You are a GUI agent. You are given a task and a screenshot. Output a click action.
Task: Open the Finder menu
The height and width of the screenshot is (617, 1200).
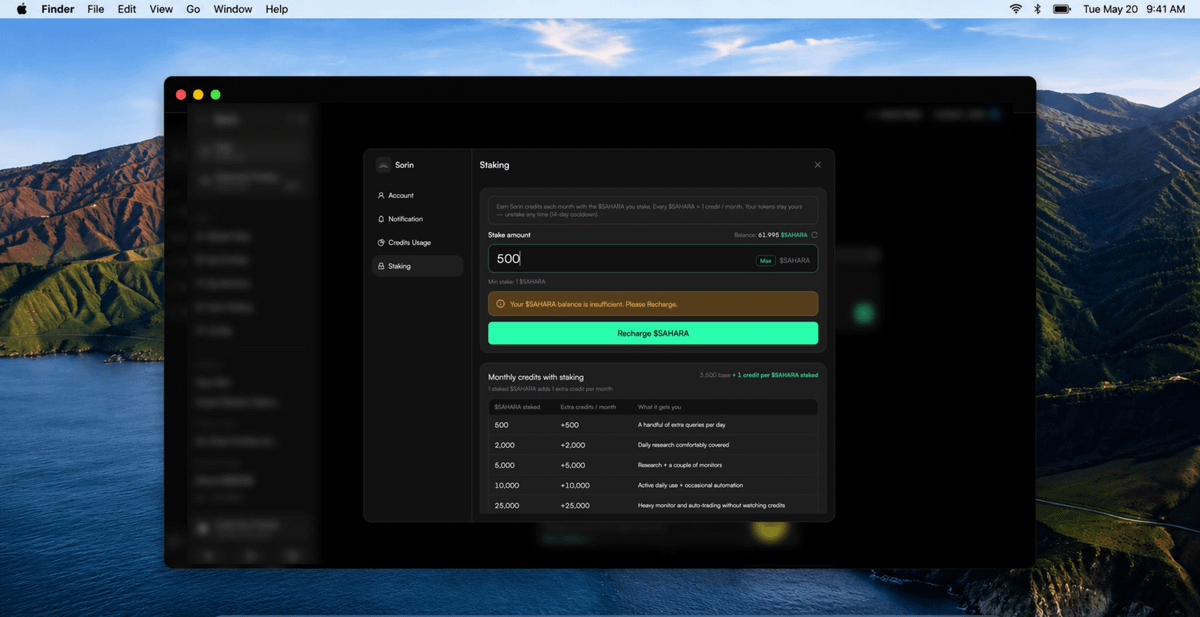point(58,9)
